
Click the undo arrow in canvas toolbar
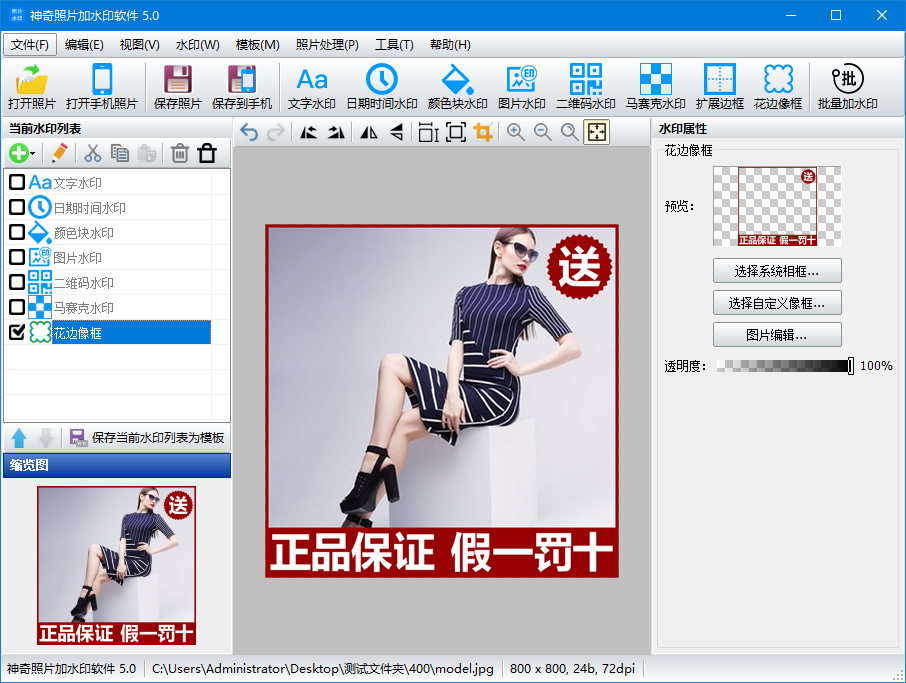point(249,132)
